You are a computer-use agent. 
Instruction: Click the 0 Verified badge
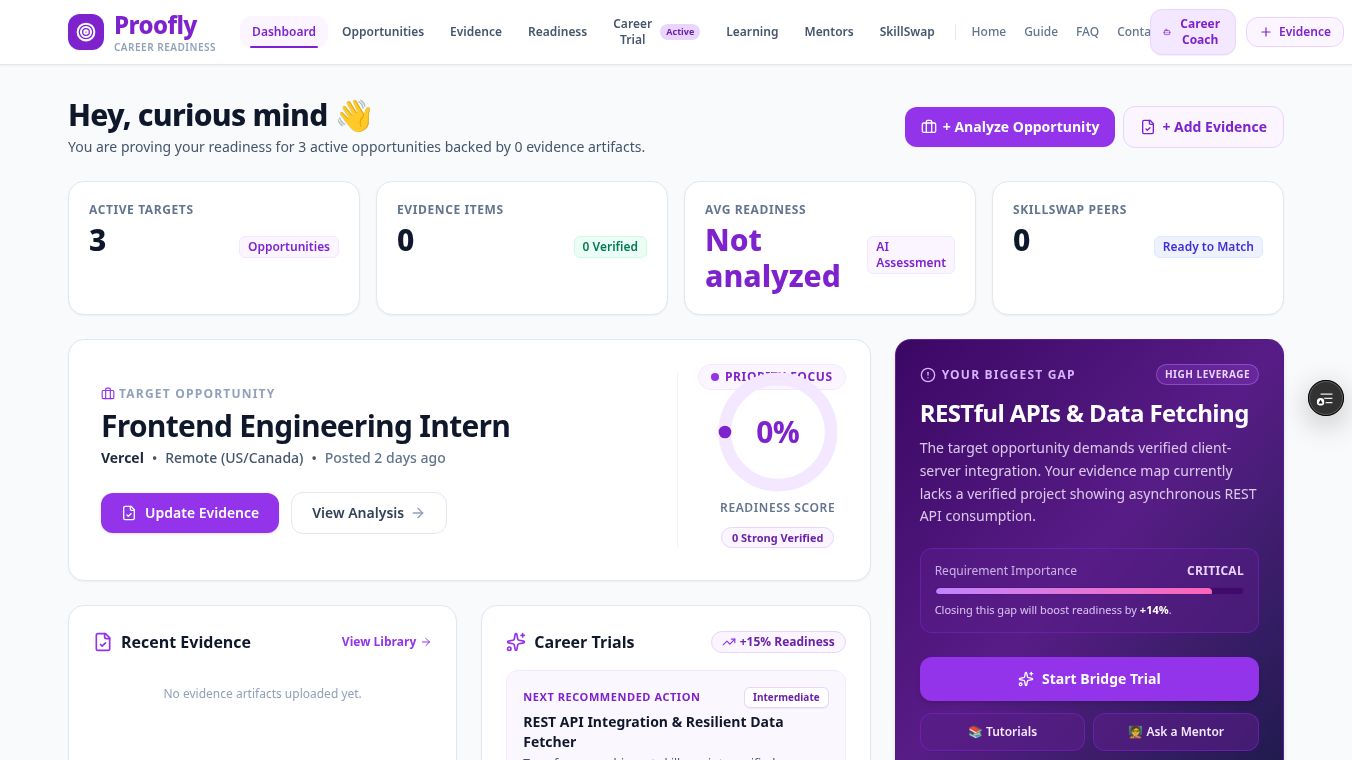[610, 247]
